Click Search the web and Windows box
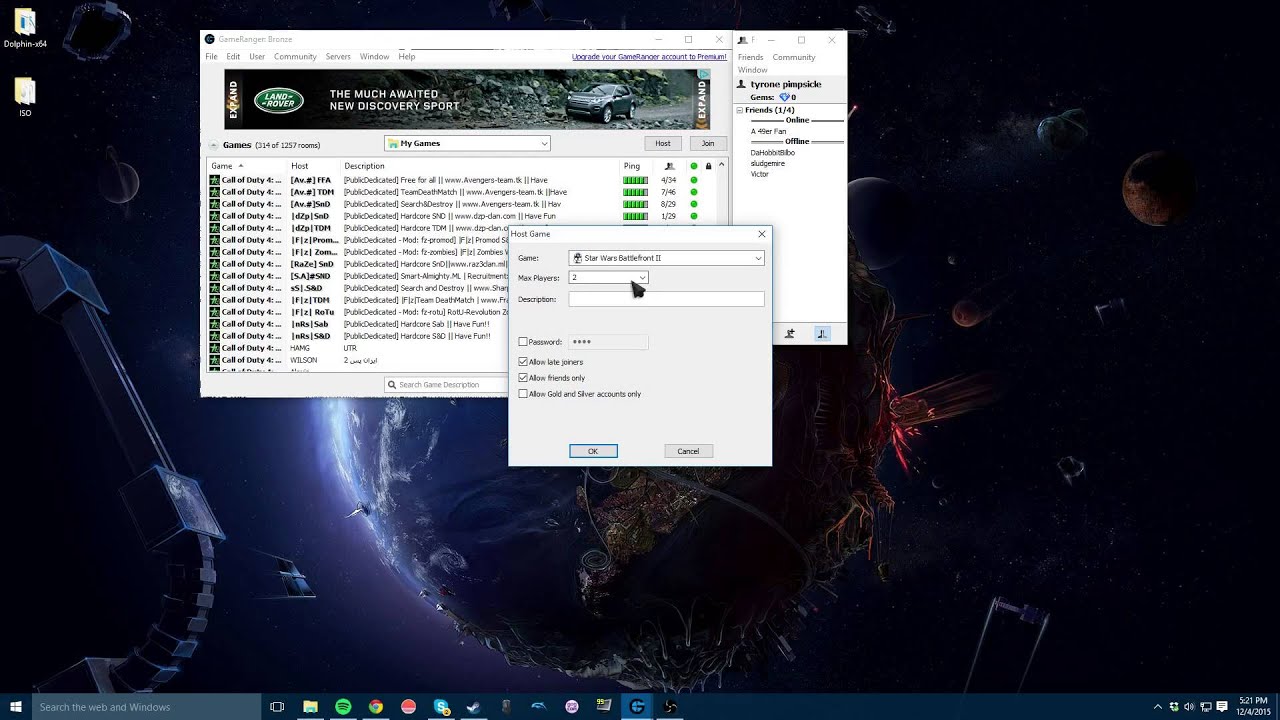Image resolution: width=1280 pixels, height=720 pixels. click(x=147, y=707)
